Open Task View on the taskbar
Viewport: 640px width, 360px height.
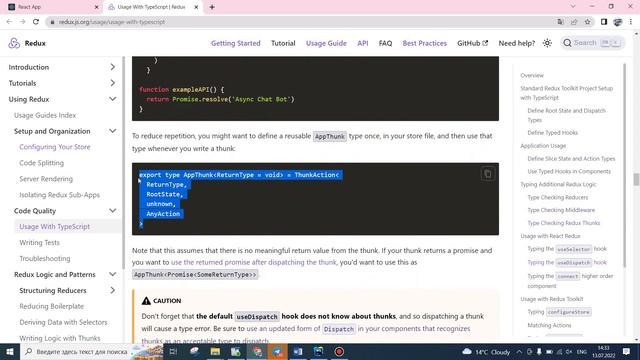[x=173, y=352]
